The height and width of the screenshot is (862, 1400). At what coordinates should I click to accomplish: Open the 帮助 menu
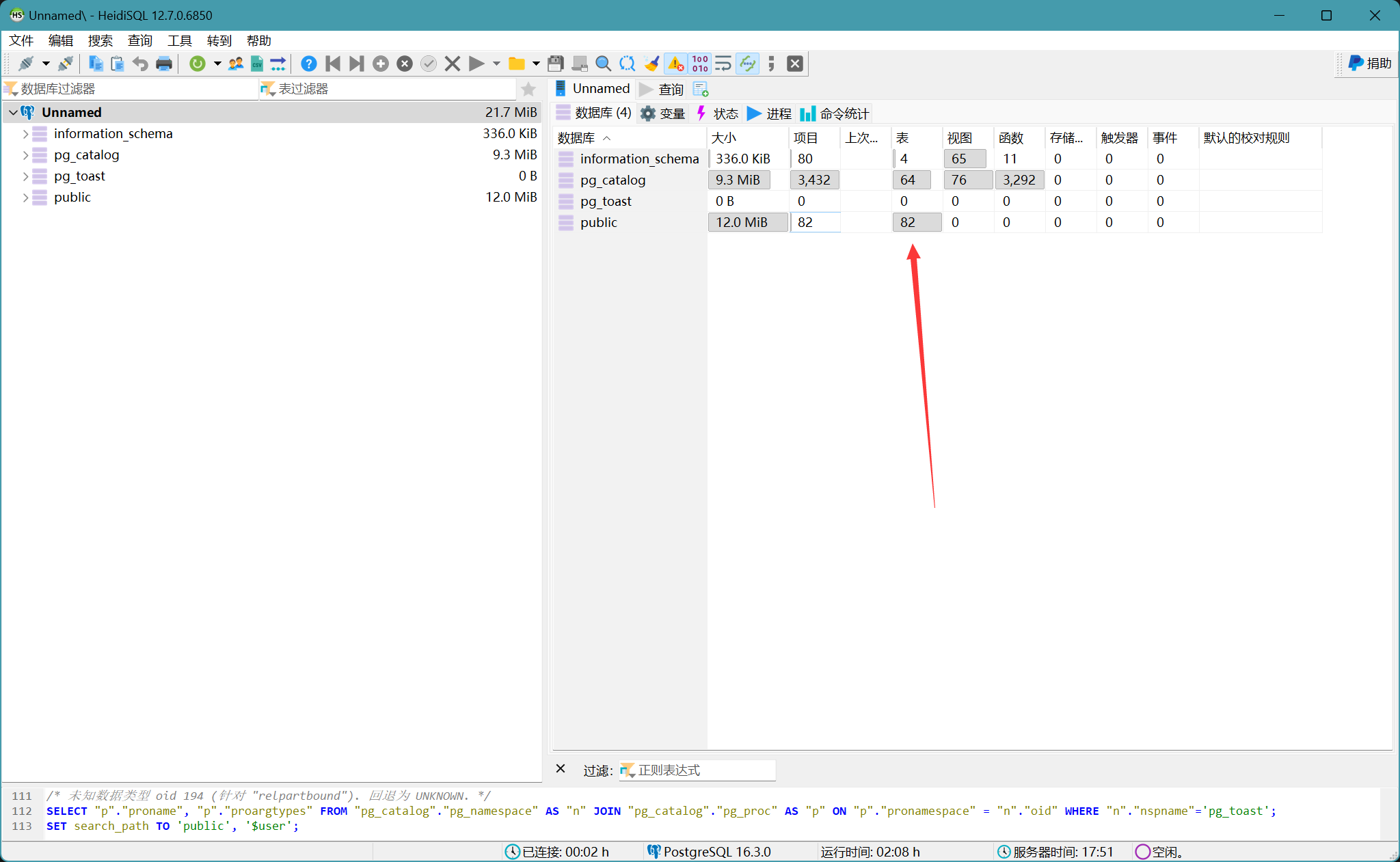click(259, 41)
